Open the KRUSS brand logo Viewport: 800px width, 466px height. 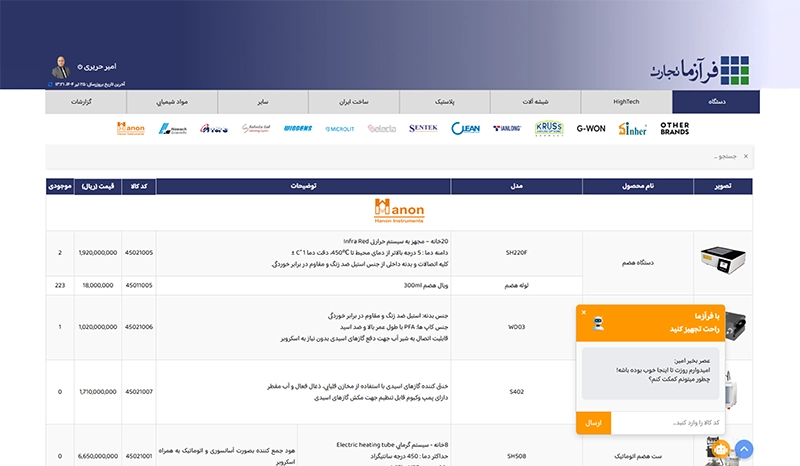pos(549,129)
